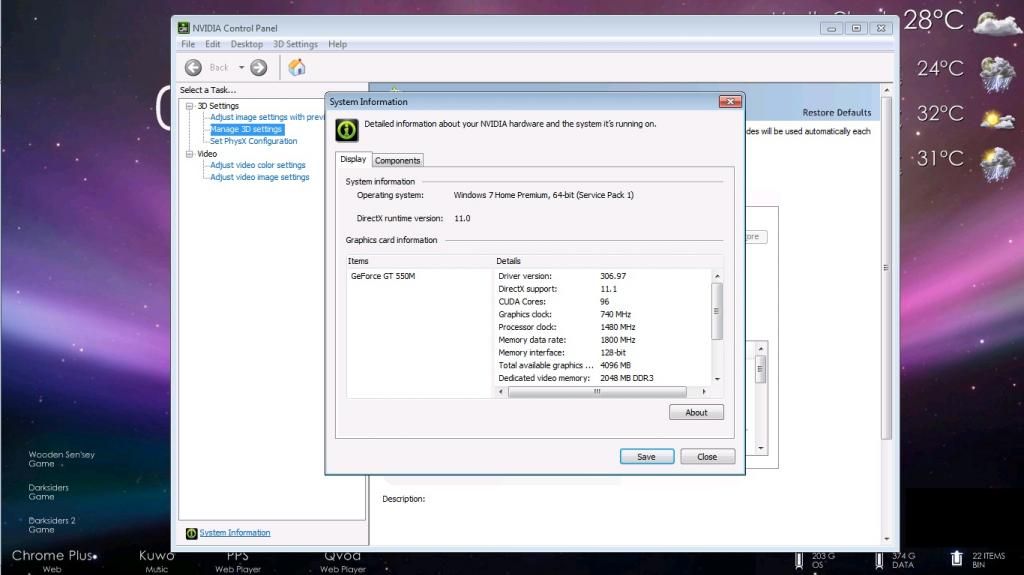Collapse the Video tree node

point(188,154)
